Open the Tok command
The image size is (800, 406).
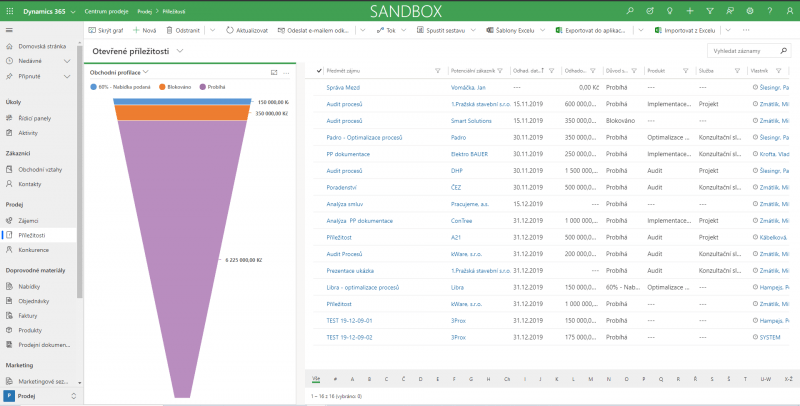[x=386, y=30]
